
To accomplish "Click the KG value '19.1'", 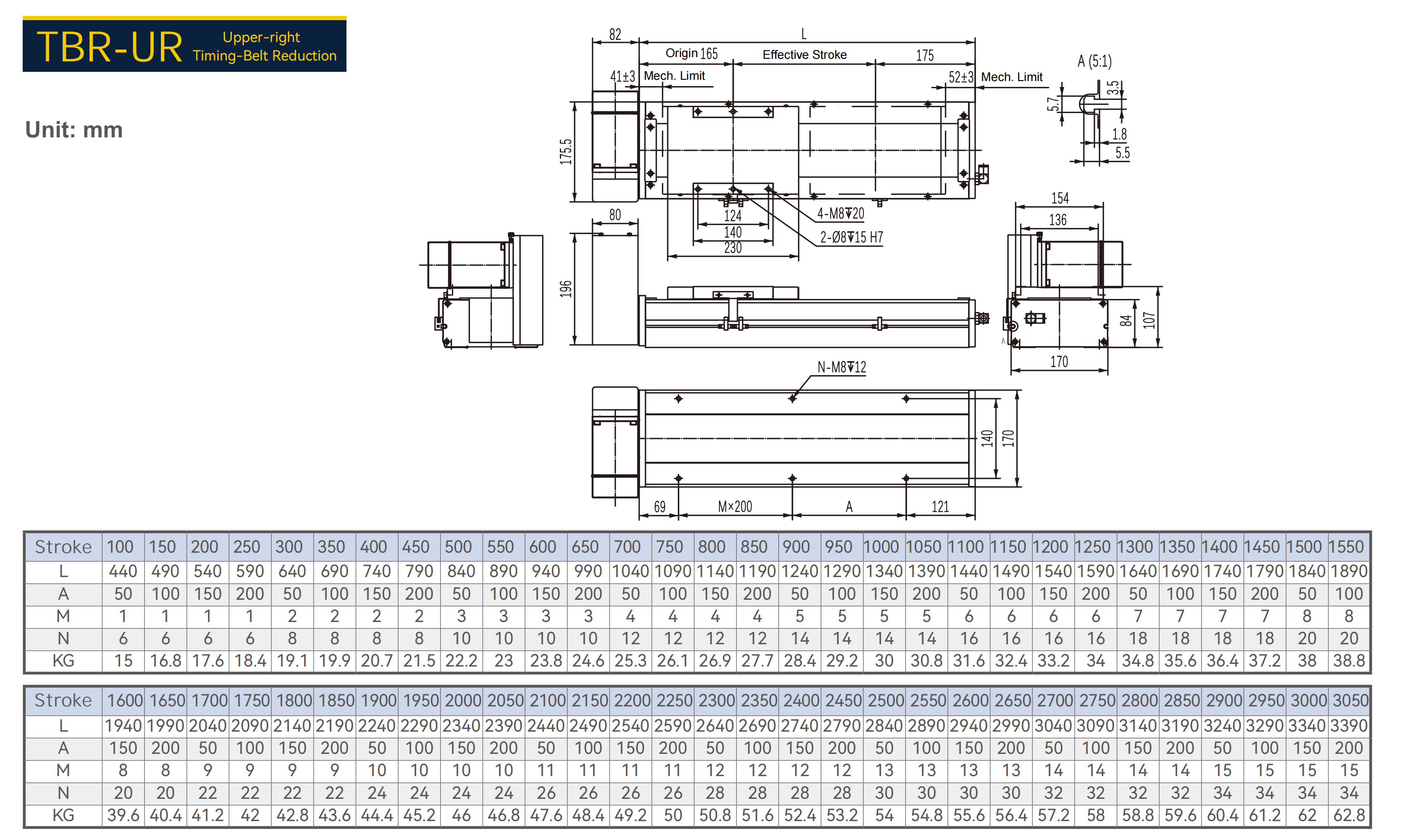I will 292,661.
